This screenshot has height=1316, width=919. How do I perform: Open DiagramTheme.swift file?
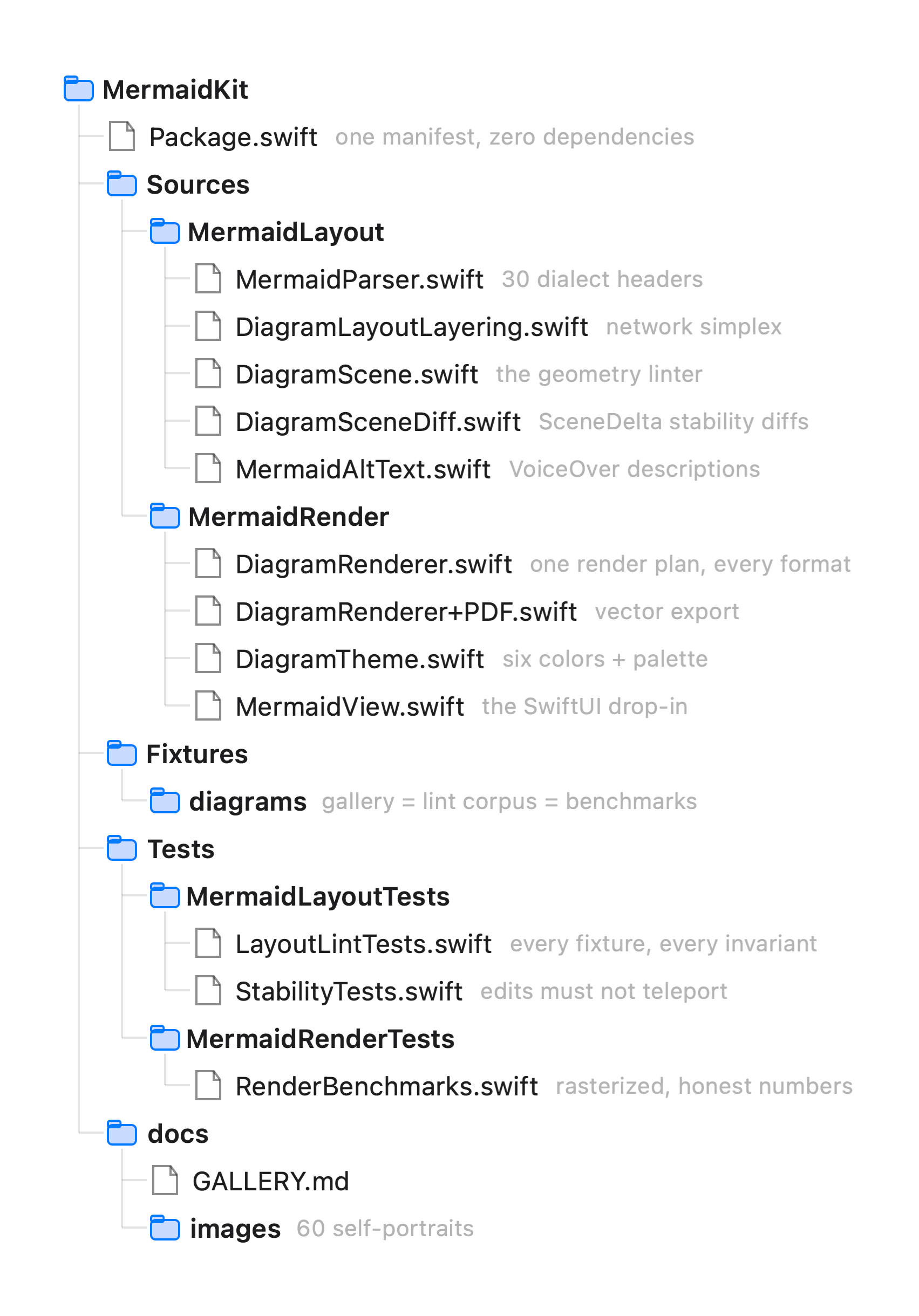360,659
